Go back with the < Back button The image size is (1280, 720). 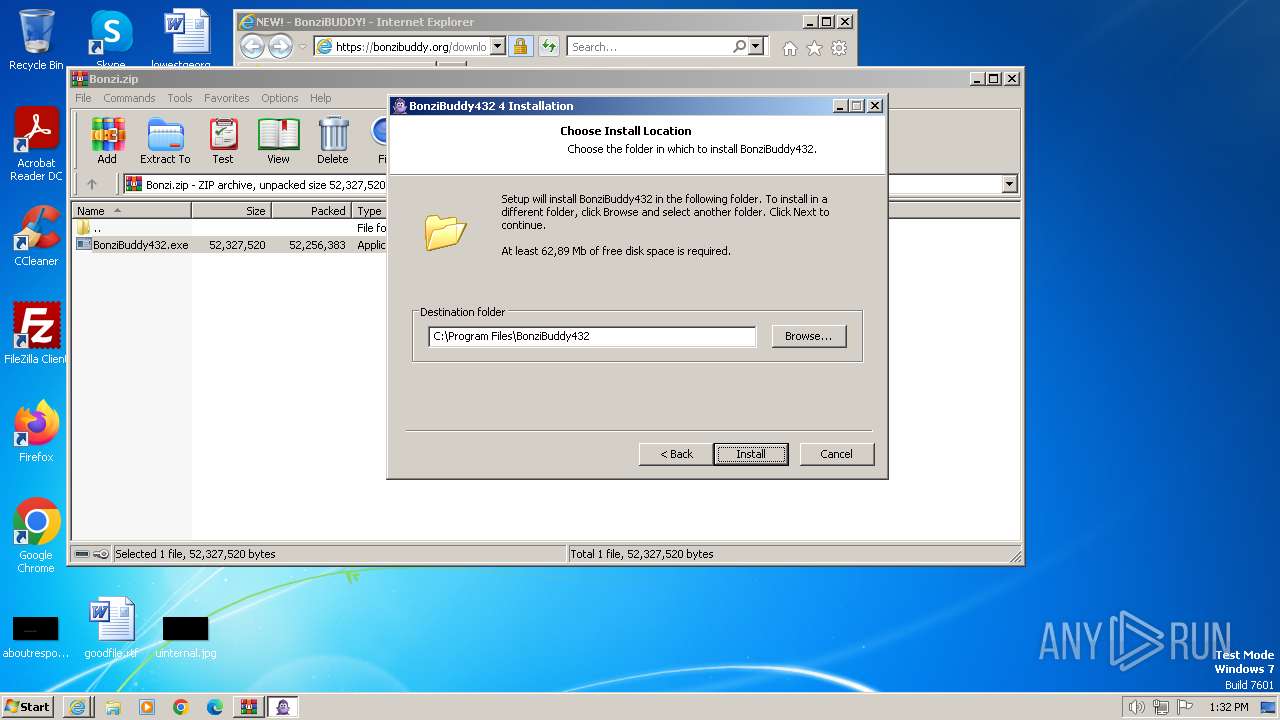[676, 454]
